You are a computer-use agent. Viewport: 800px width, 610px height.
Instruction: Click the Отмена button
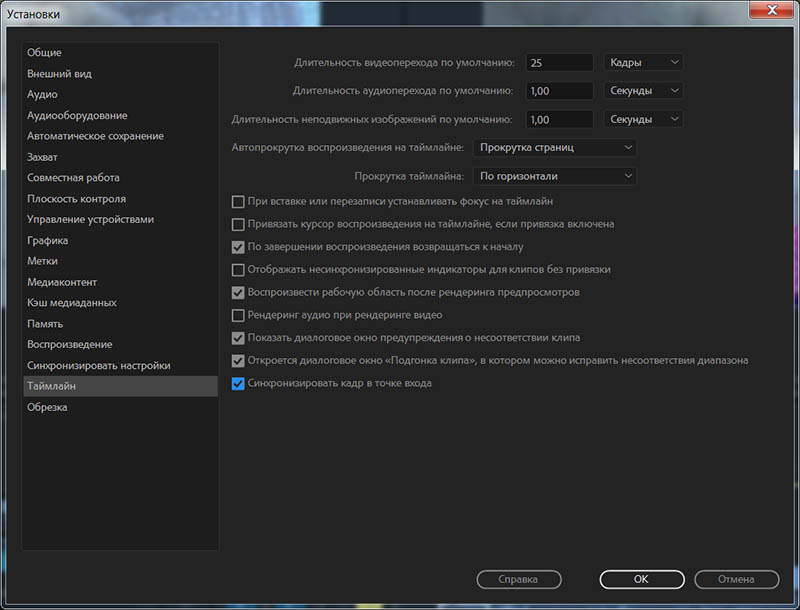click(737, 579)
